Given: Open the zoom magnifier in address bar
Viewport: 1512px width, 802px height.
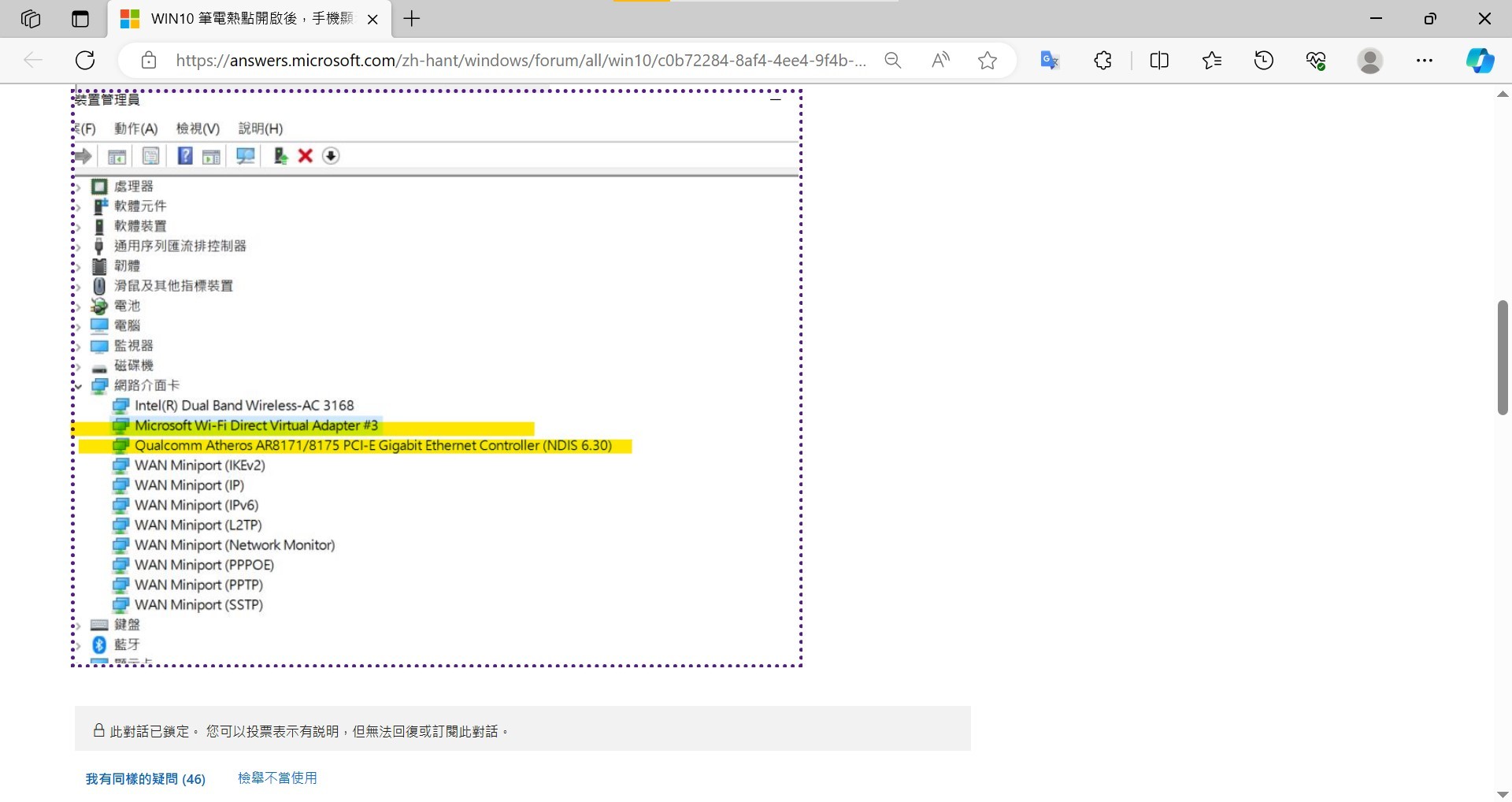Looking at the screenshot, I should pyautogui.click(x=892, y=60).
